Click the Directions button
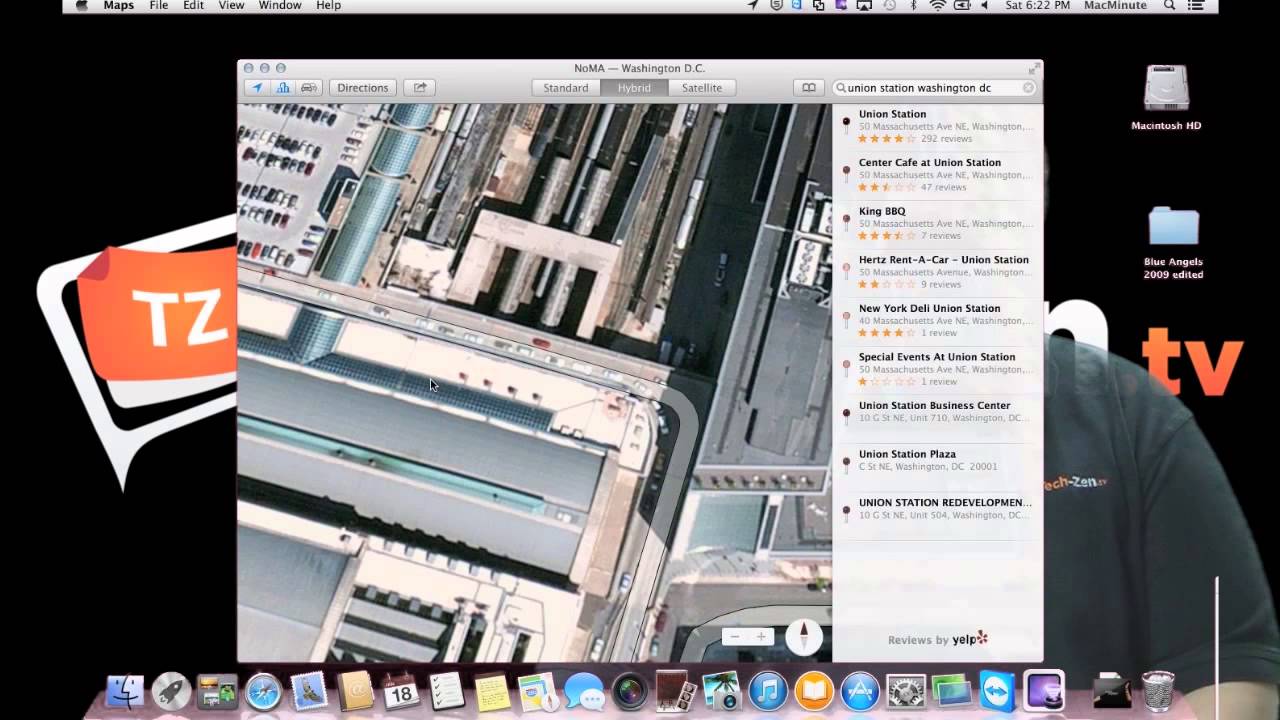1280x720 pixels. coord(362,87)
